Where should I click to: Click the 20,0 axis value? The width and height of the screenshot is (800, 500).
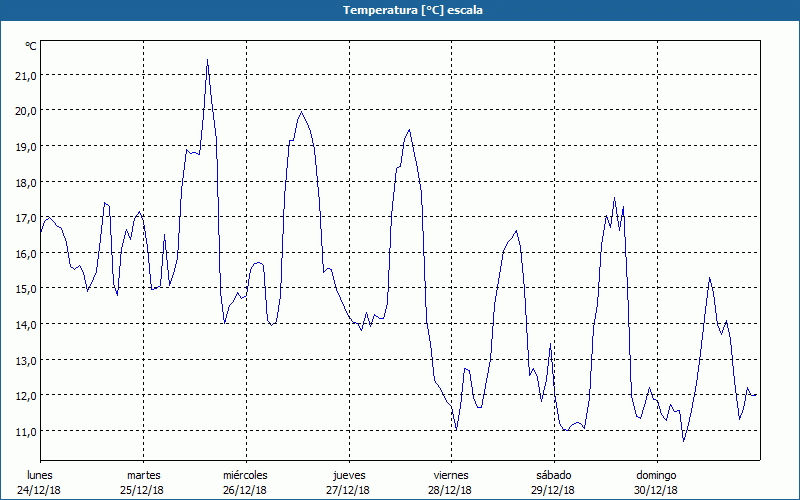(26, 111)
